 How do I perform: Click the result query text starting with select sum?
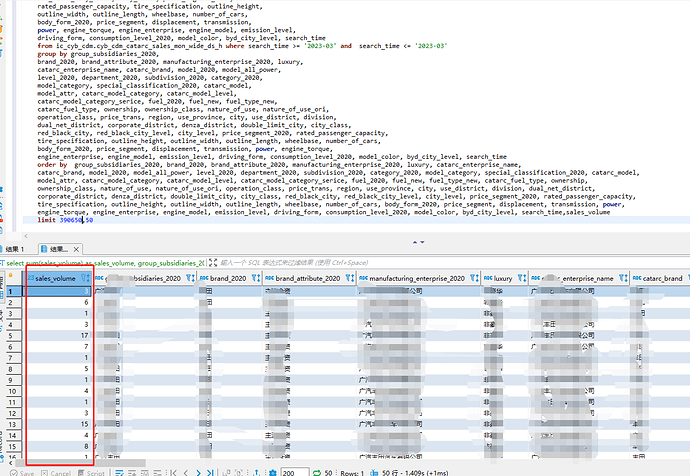pos(105,263)
